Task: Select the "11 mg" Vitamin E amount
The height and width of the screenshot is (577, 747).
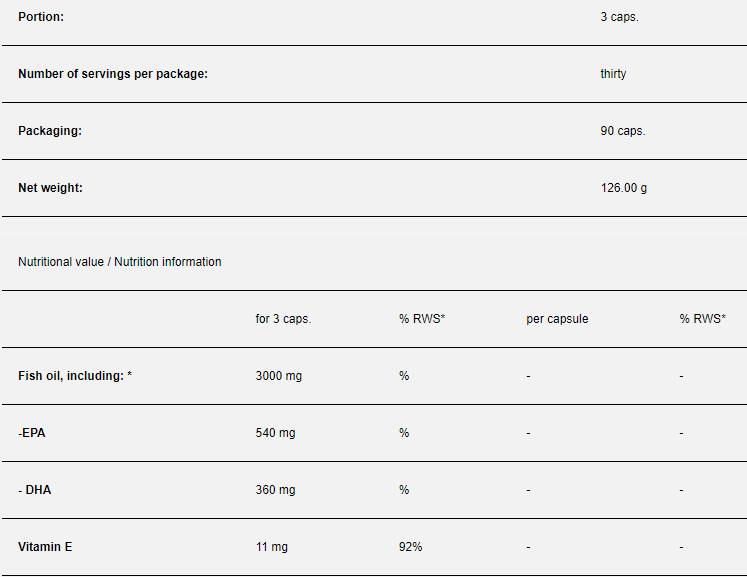Action: pyautogui.click(x=272, y=547)
